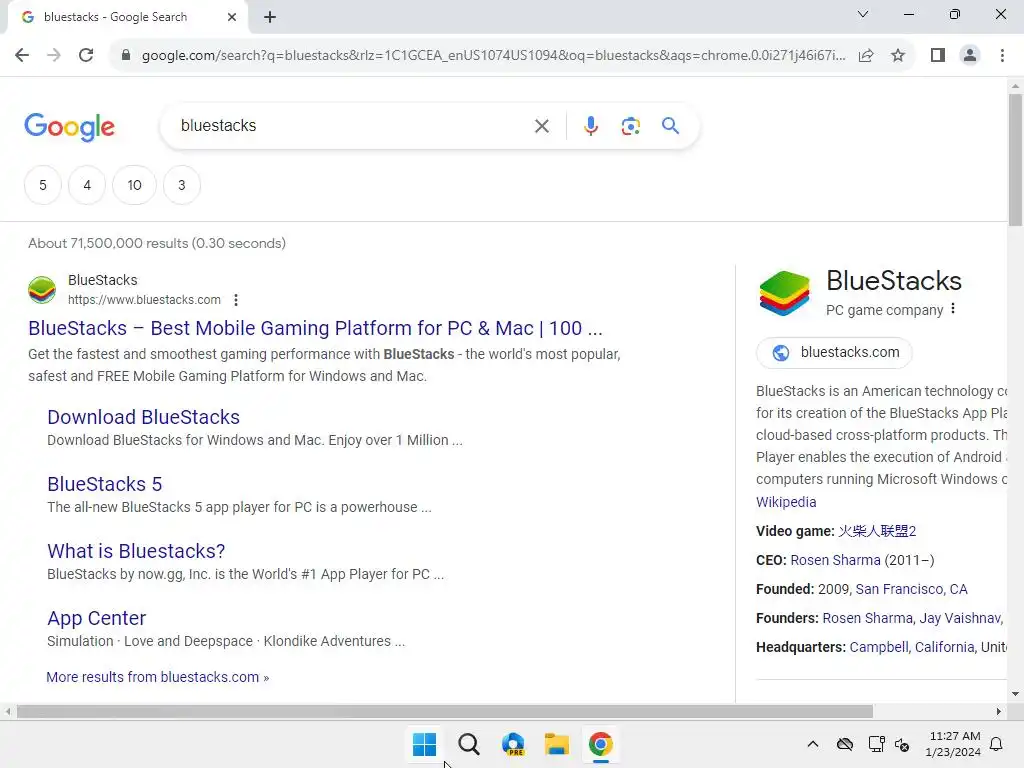Select the "5" filter chip
The width and height of the screenshot is (1024, 768).
point(42,185)
